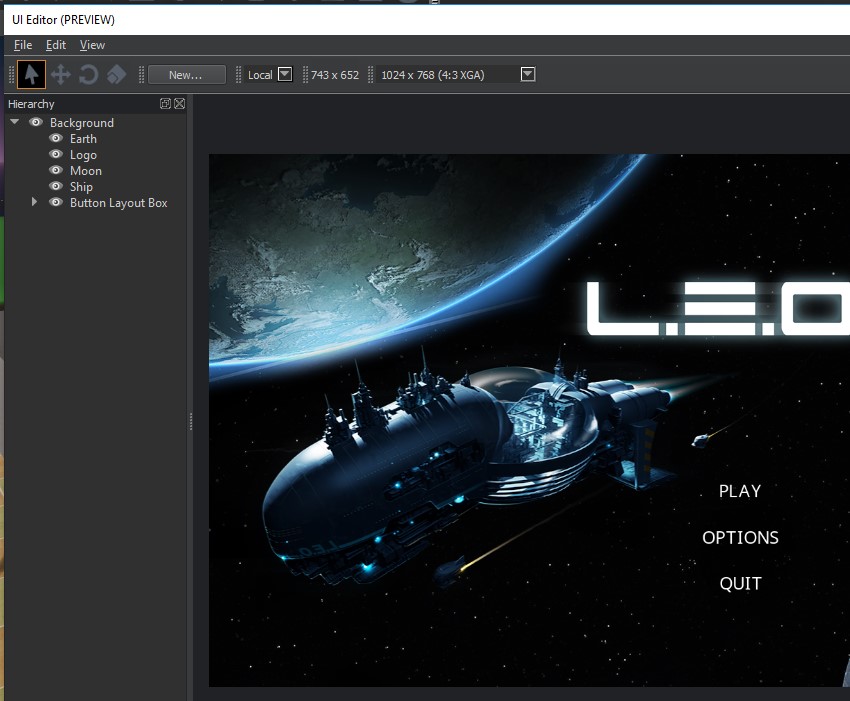Hide the Logo element

(55, 154)
